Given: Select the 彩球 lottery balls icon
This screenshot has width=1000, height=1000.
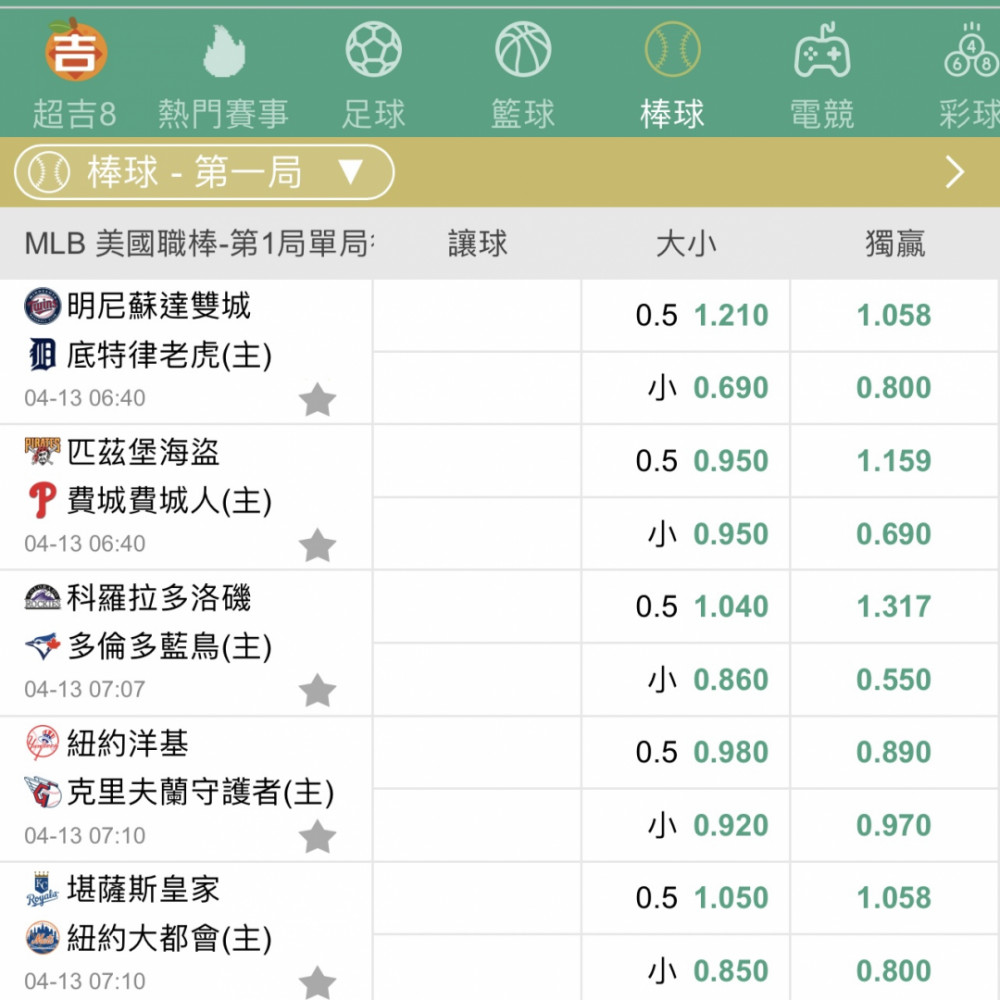Looking at the screenshot, I should coord(971,50).
